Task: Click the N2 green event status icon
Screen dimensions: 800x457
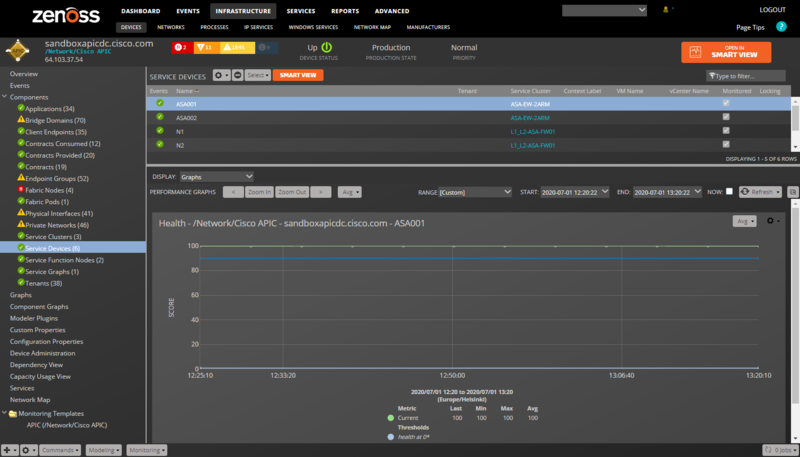Action: pos(160,144)
